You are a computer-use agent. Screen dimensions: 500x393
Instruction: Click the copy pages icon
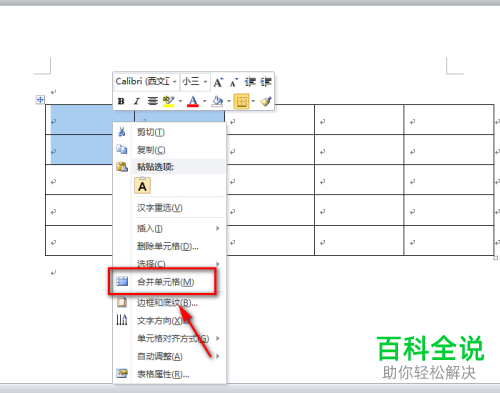tap(122, 149)
